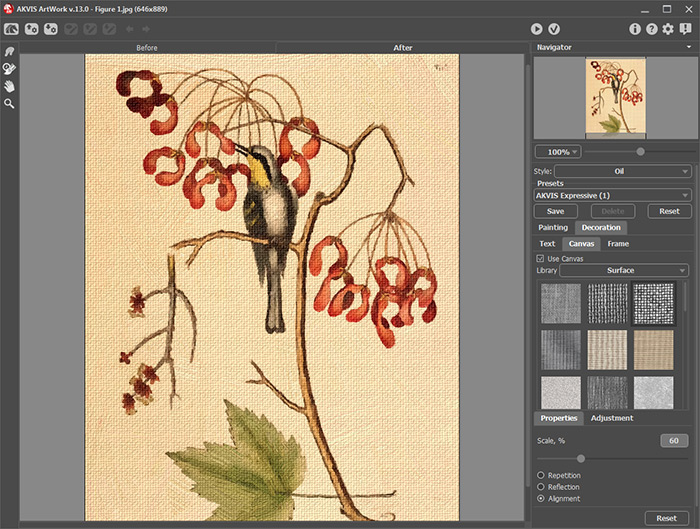The width and height of the screenshot is (700, 529).
Task: Save the image with toolbar icon
Action: click(x=50, y=29)
